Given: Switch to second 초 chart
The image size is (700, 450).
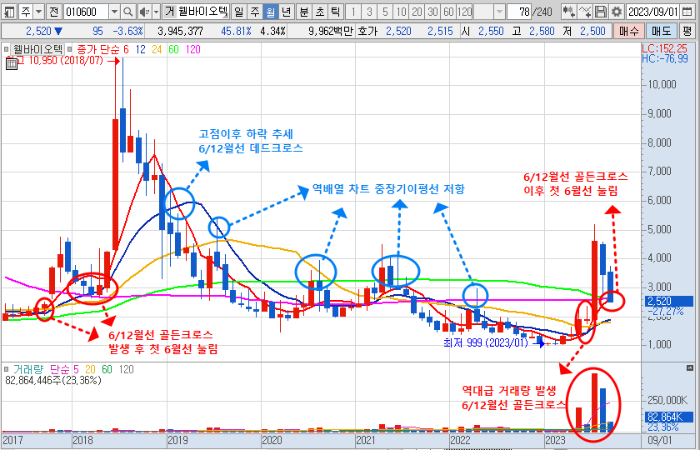Looking at the screenshot, I should (x=320, y=12).
